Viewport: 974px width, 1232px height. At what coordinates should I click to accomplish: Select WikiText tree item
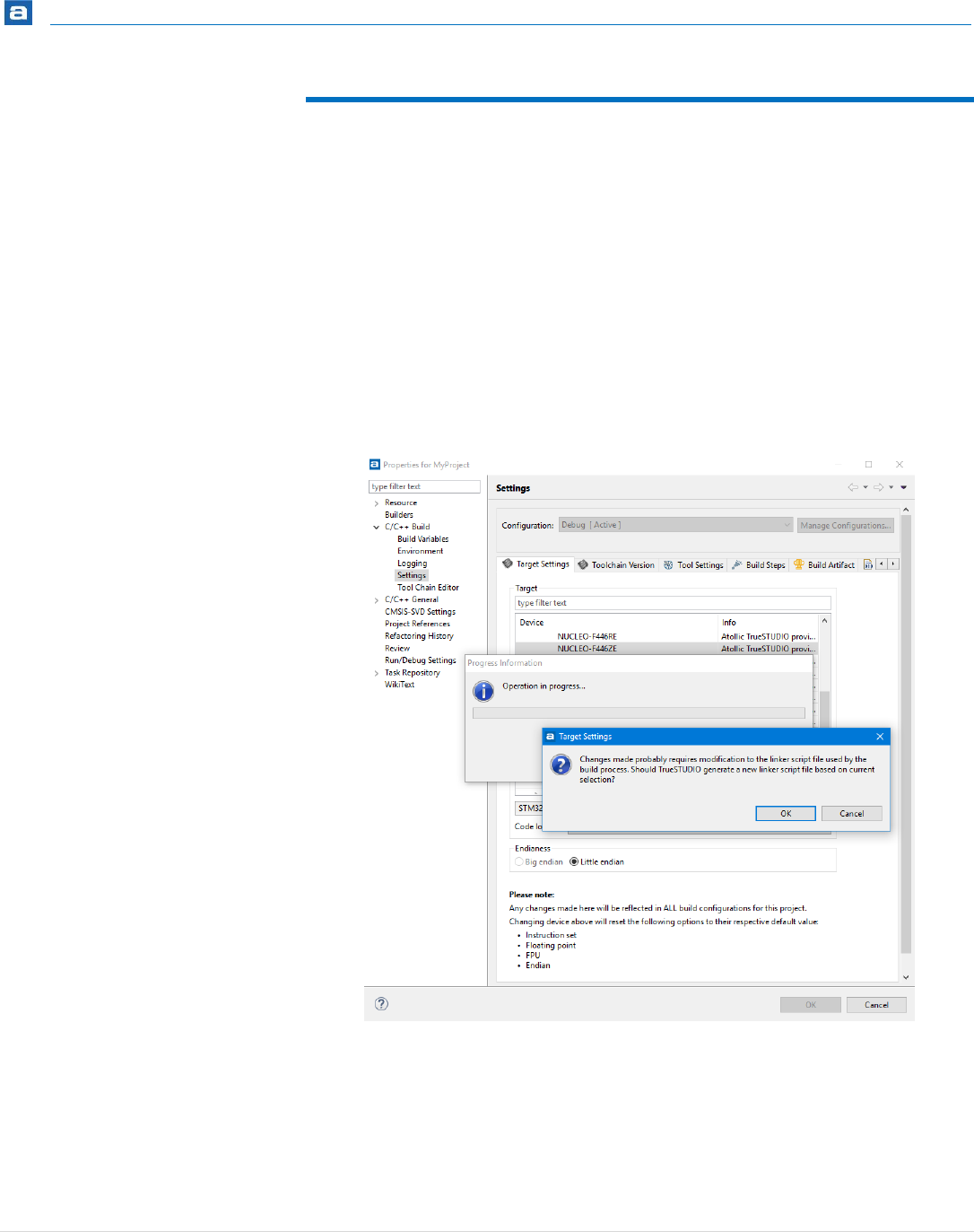(x=399, y=685)
